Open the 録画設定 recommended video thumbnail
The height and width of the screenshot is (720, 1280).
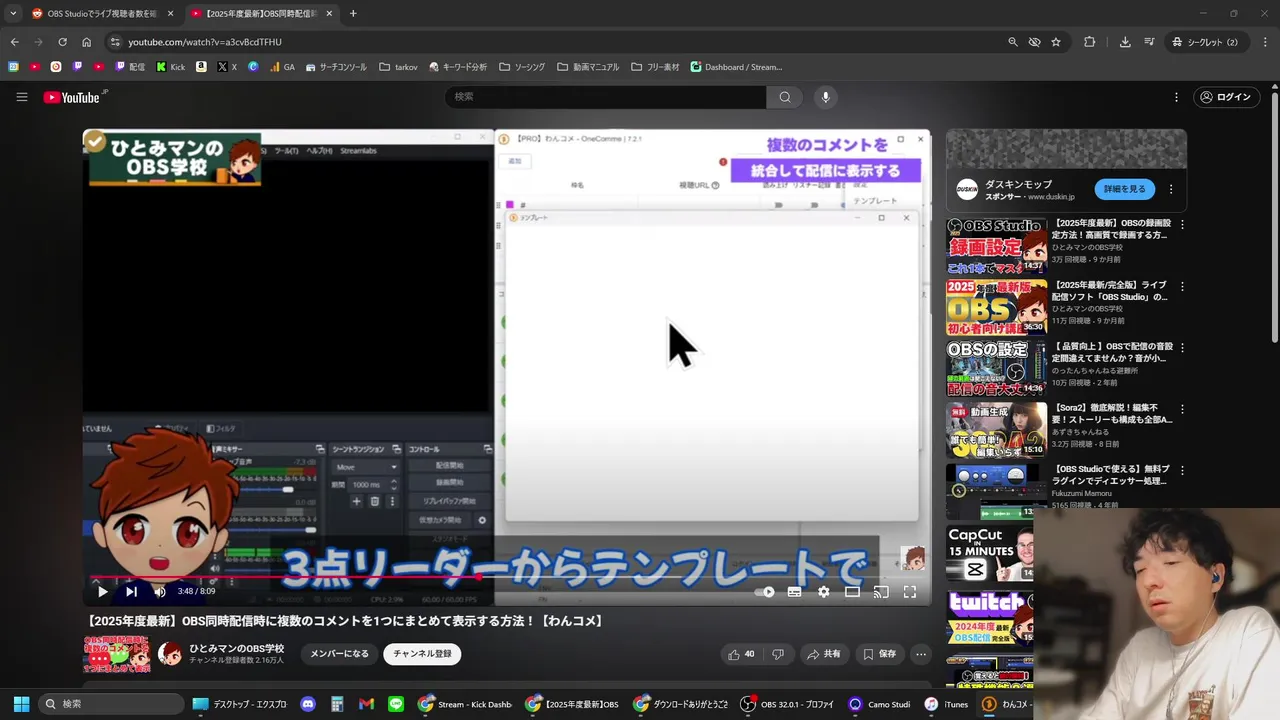click(x=997, y=245)
